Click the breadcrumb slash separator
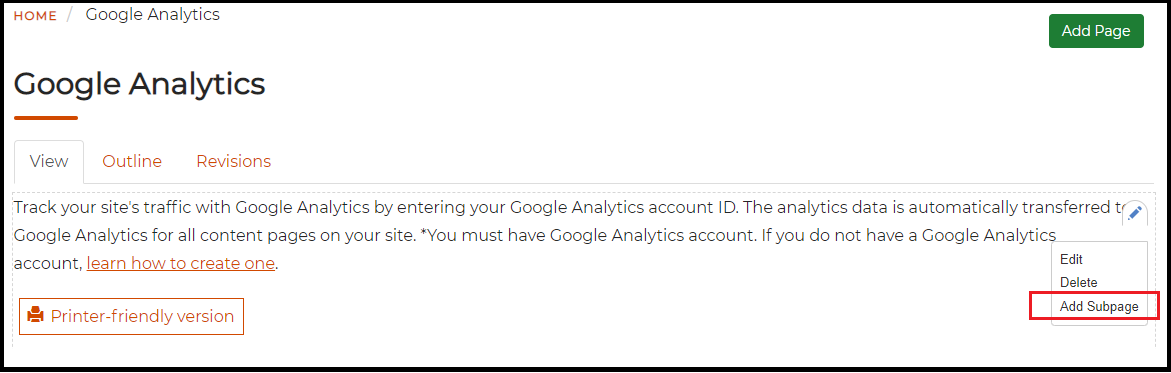 72,16
